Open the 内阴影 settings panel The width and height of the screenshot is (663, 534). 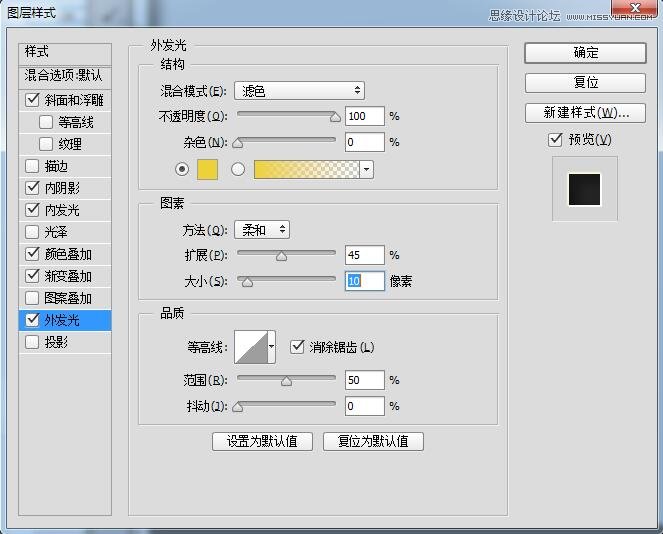point(62,188)
